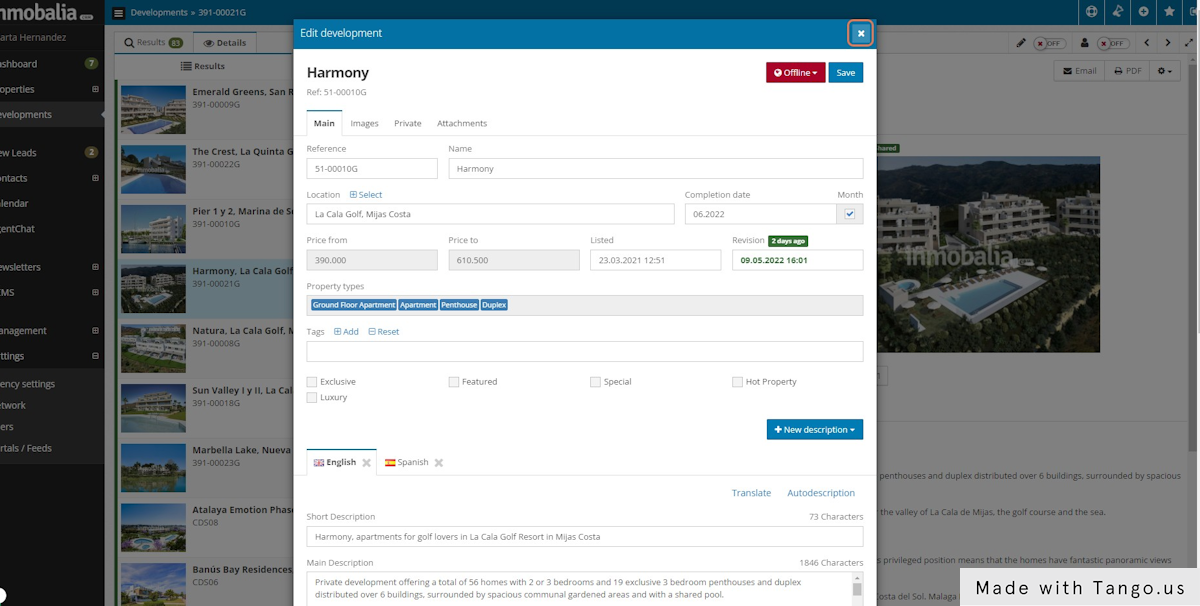This screenshot has height=606, width=1200.
Task: Close the Edit development dialog
Action: click(x=860, y=33)
